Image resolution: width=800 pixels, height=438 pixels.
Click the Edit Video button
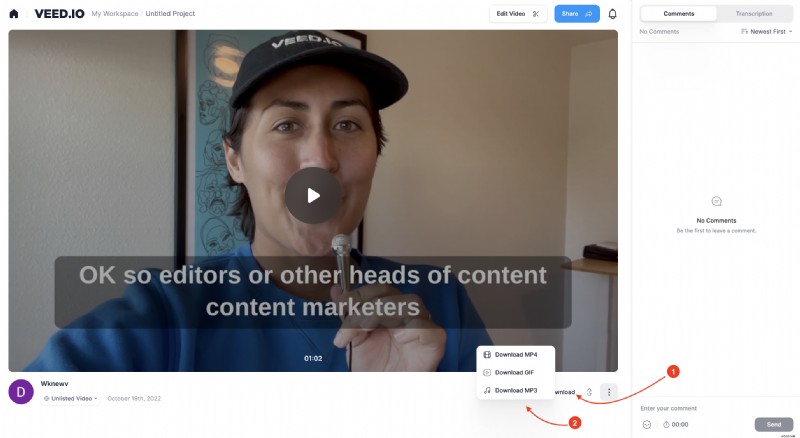[518, 14]
